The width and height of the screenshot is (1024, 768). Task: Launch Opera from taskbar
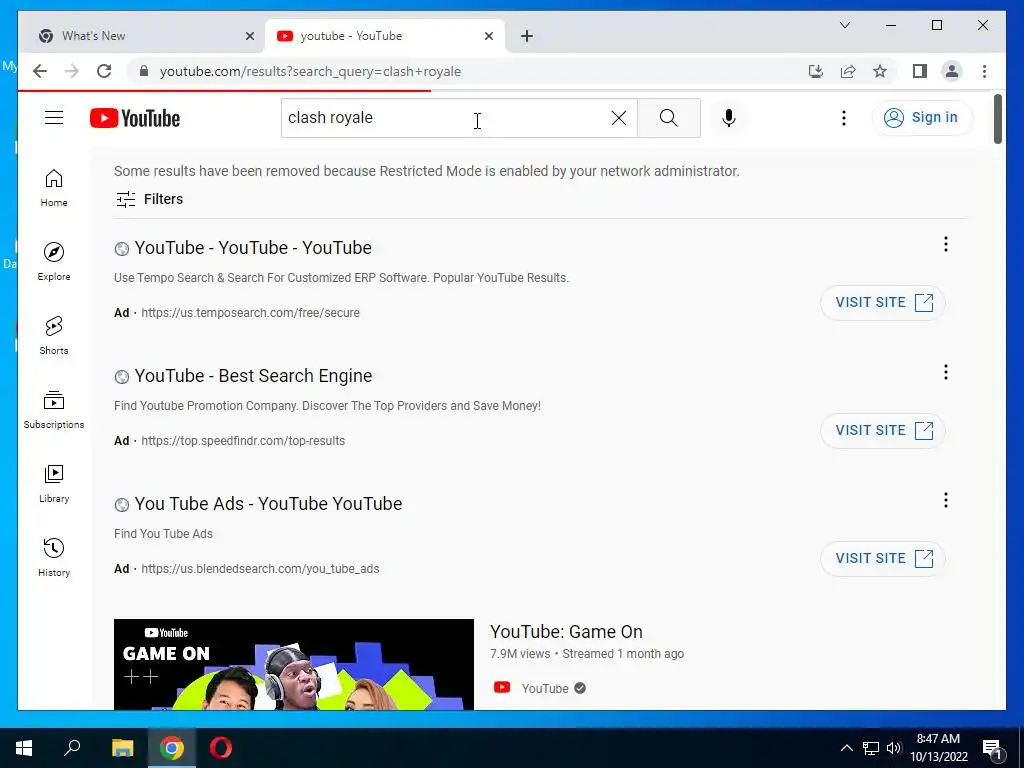pos(221,748)
